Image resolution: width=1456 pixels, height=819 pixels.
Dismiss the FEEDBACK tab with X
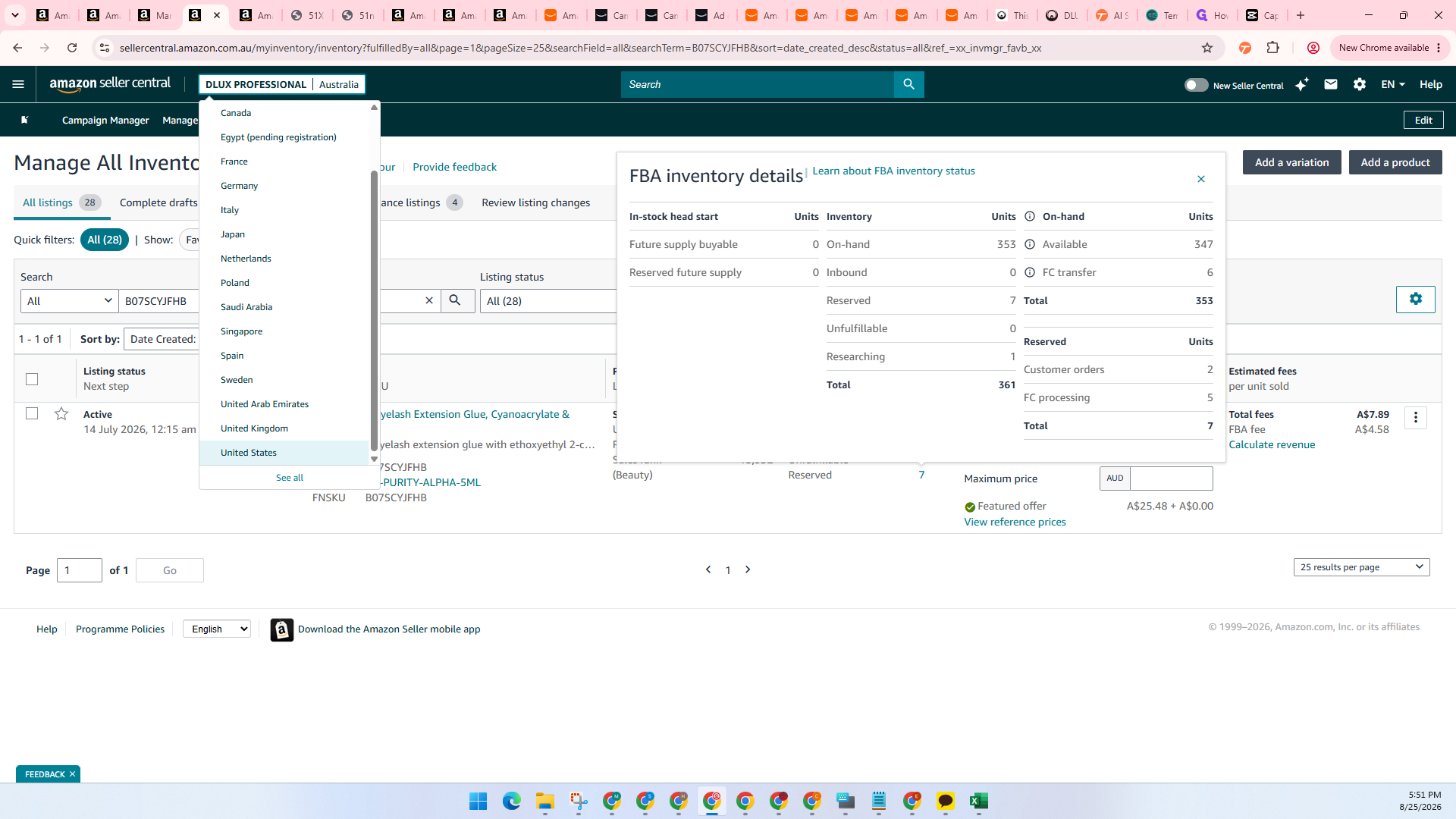click(x=72, y=774)
